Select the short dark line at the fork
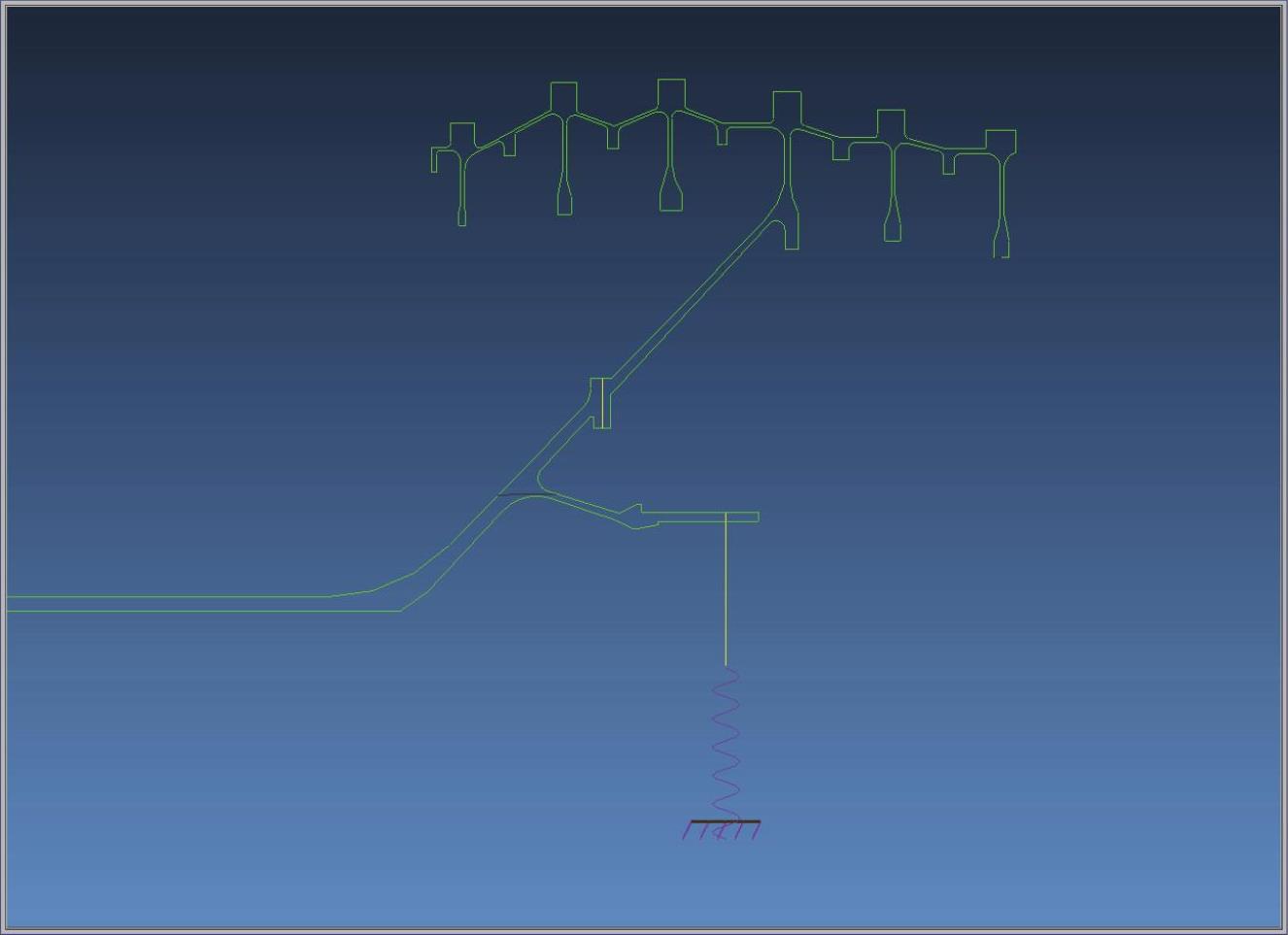The width and height of the screenshot is (1288, 935). [x=515, y=495]
